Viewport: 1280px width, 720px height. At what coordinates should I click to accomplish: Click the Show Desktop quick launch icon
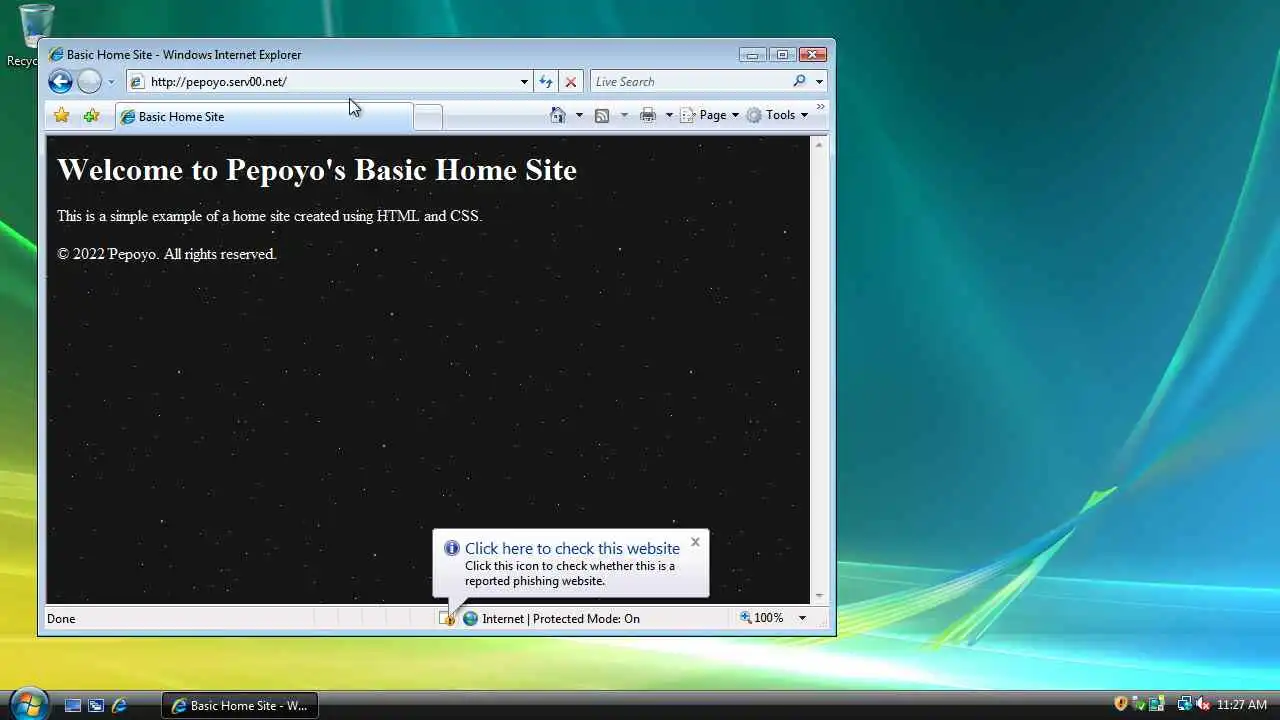pos(73,705)
